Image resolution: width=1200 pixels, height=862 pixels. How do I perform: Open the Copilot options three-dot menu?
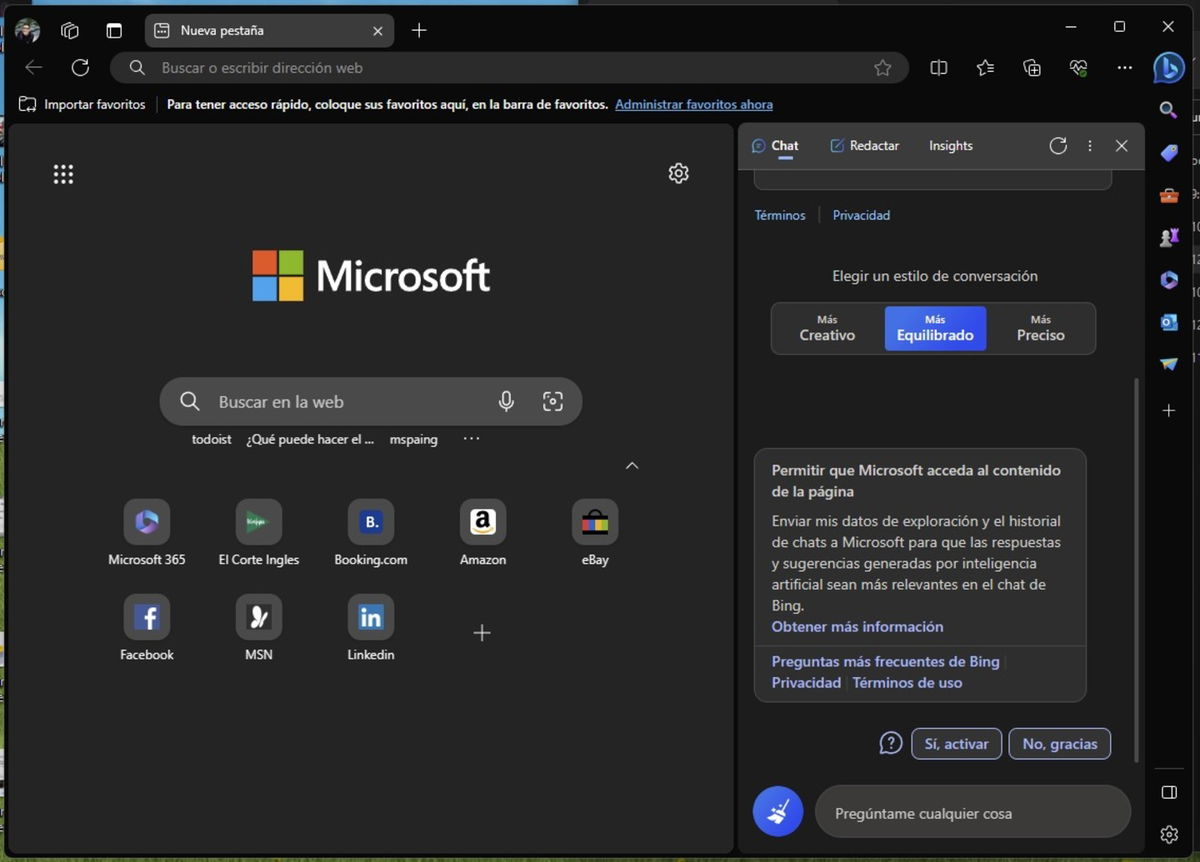1089,145
